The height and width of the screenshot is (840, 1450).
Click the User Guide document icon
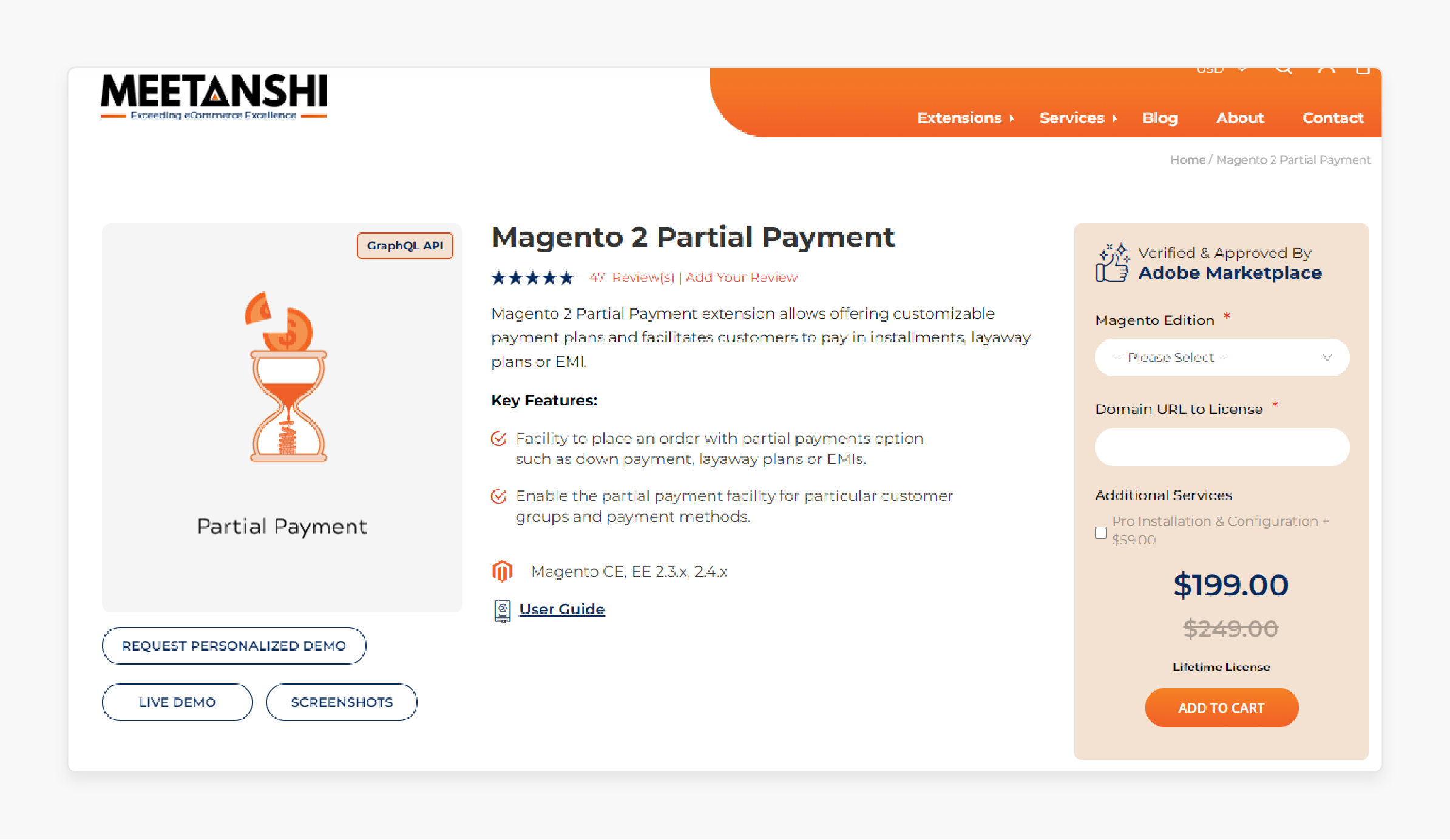coord(502,611)
